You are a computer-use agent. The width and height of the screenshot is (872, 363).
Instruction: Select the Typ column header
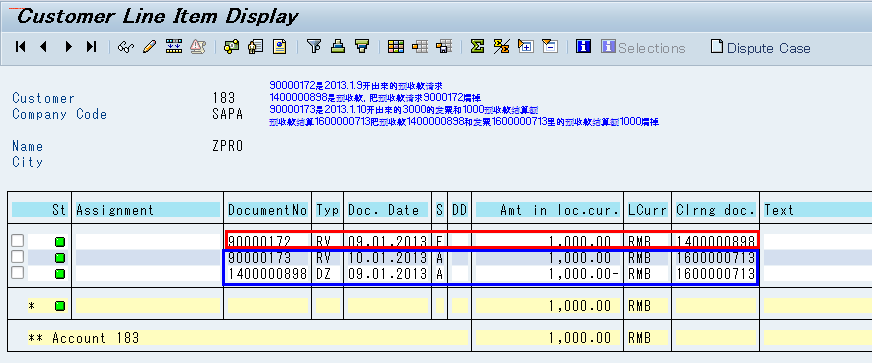328,210
